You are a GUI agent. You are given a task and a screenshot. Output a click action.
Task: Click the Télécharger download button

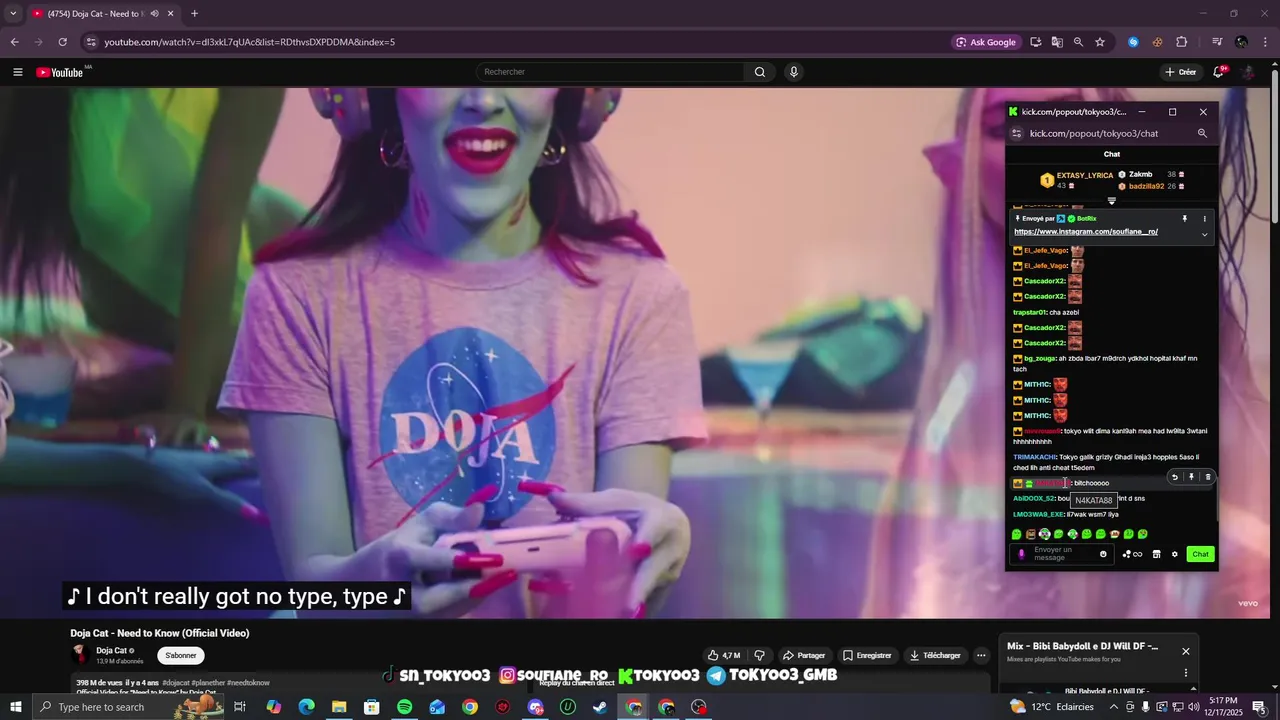pyautogui.click(x=935, y=656)
